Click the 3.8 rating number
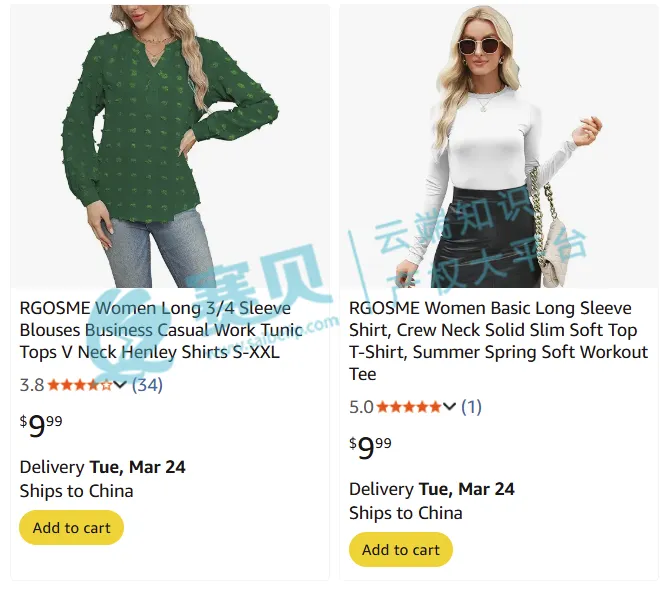 coord(32,385)
